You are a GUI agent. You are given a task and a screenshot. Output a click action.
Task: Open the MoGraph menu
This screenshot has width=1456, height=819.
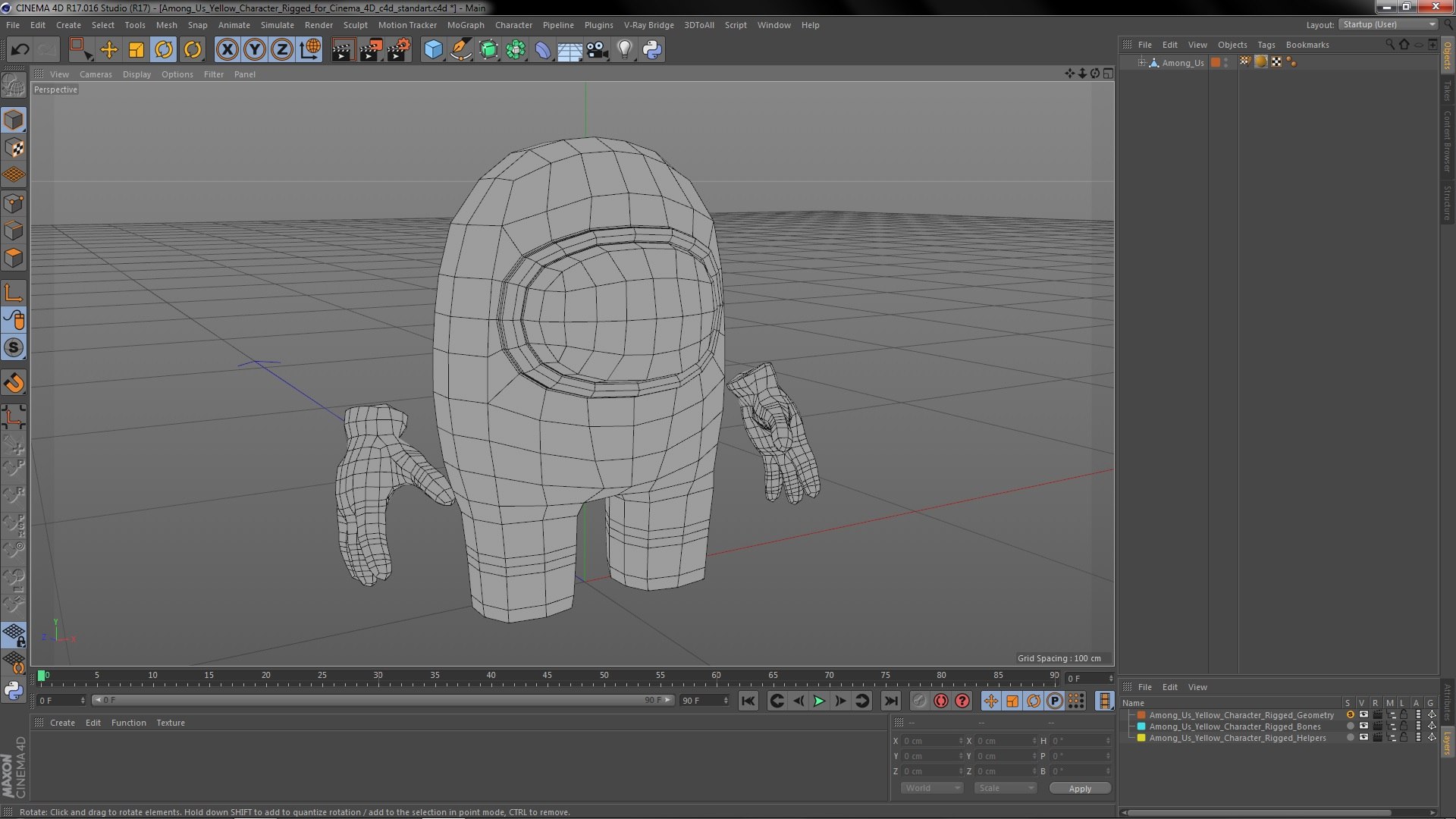click(x=466, y=25)
